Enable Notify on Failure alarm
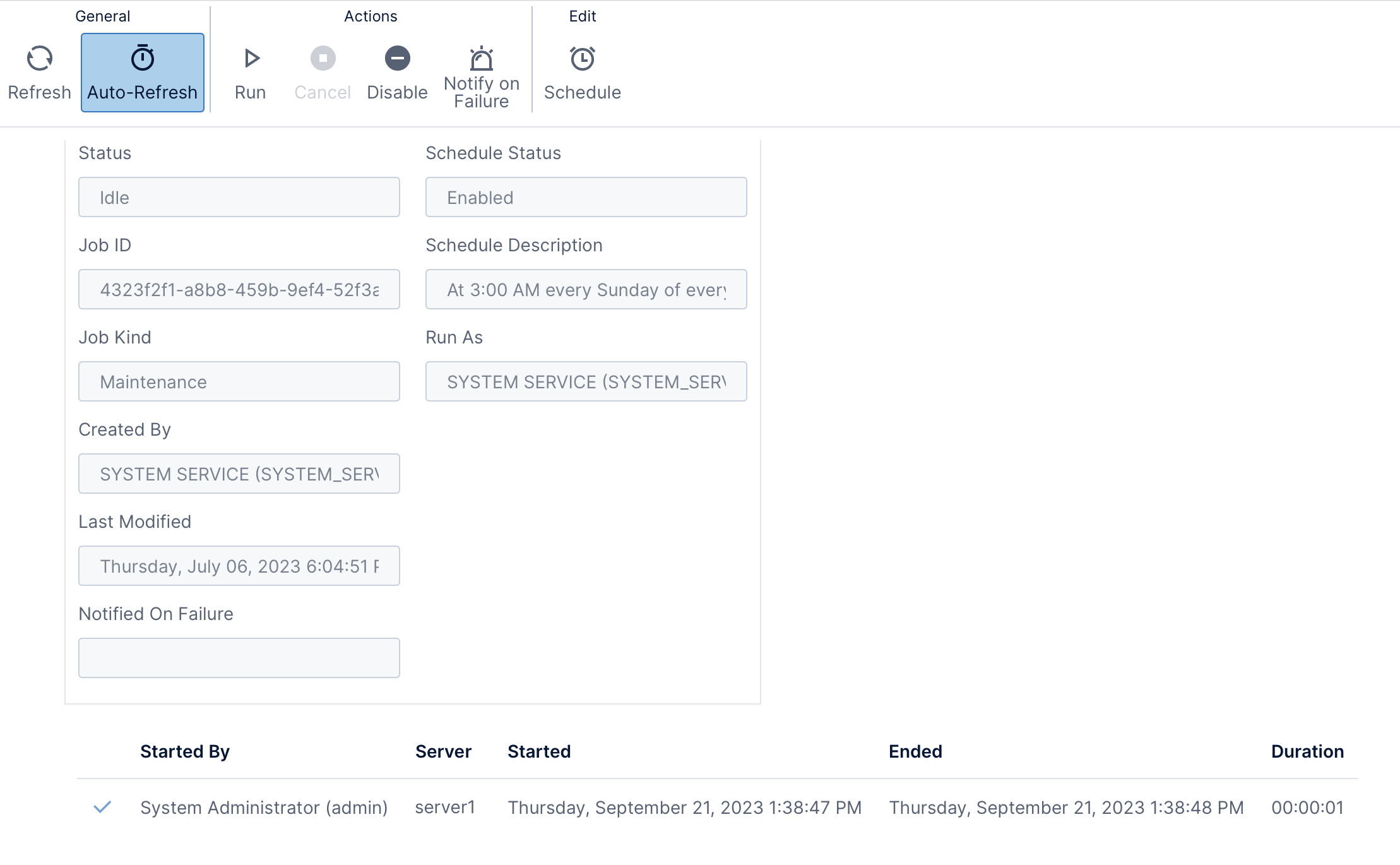The width and height of the screenshot is (1400, 865). click(x=481, y=59)
